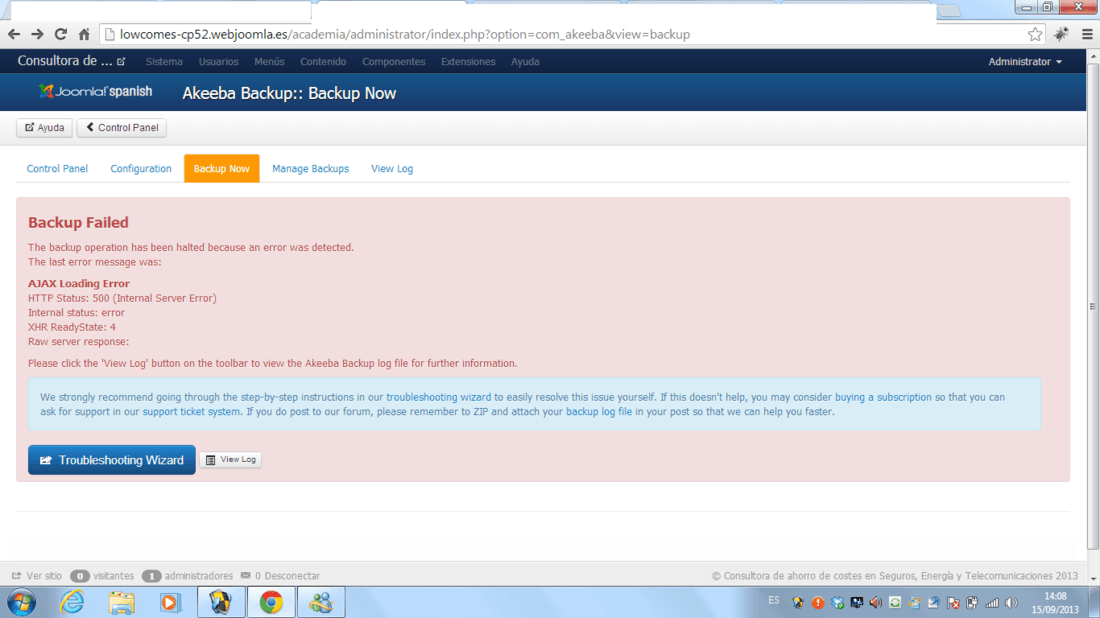The height and width of the screenshot is (618, 1100).
Task: Open the Action Center flag tray icon
Action: [953, 603]
